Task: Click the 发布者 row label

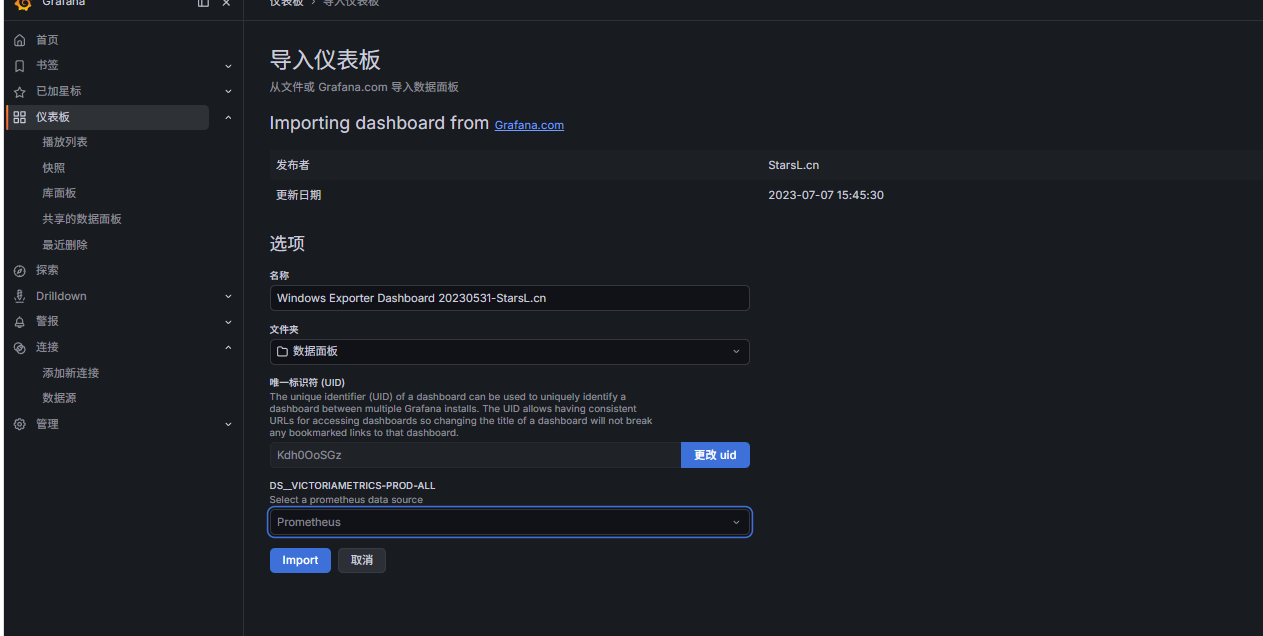Action: pyautogui.click(x=293, y=165)
